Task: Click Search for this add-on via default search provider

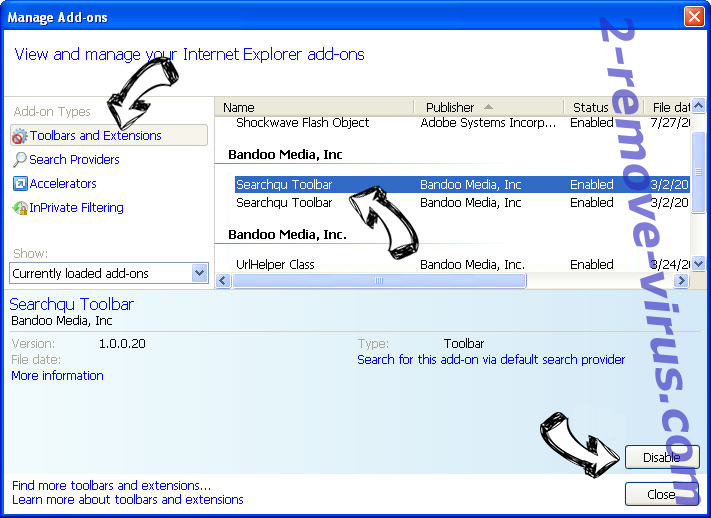Action: [491, 360]
